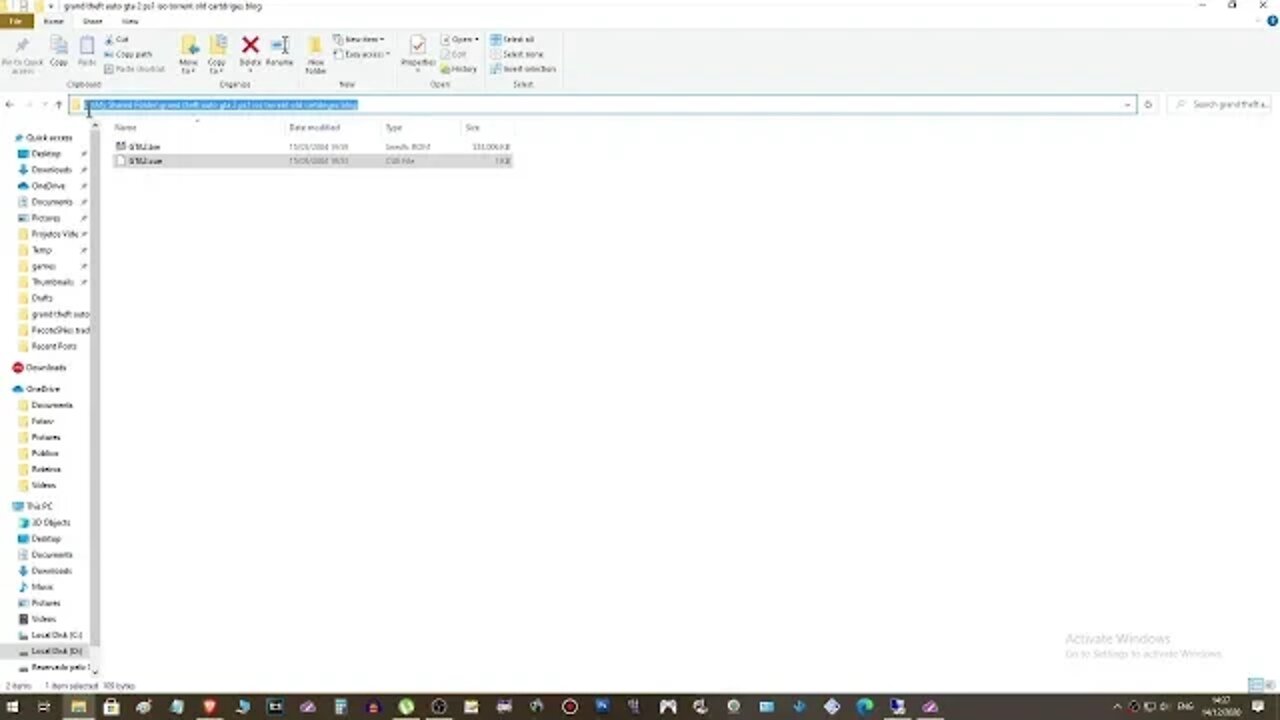Screen dimensions: 1280x720
Task: Click Select none in the ribbon
Action: tap(517, 54)
